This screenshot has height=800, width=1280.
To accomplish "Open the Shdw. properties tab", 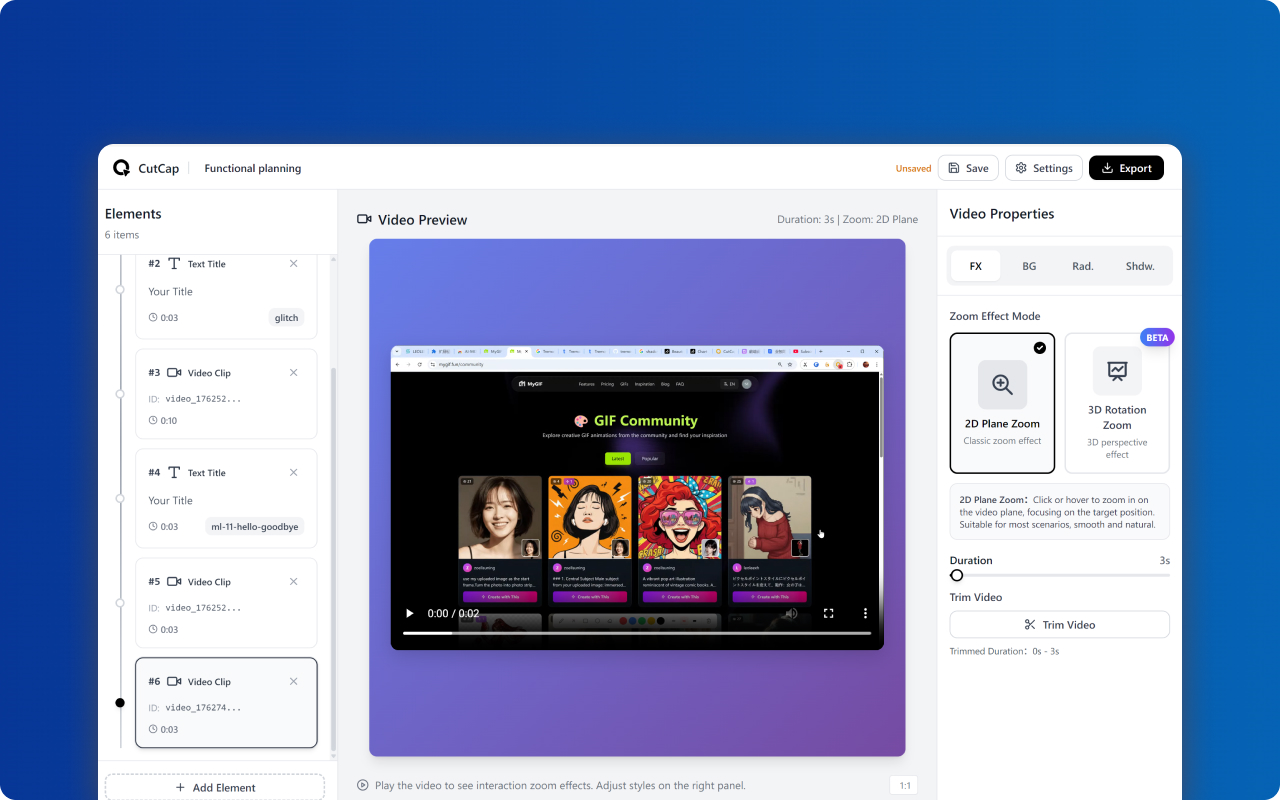I will 1140,265.
